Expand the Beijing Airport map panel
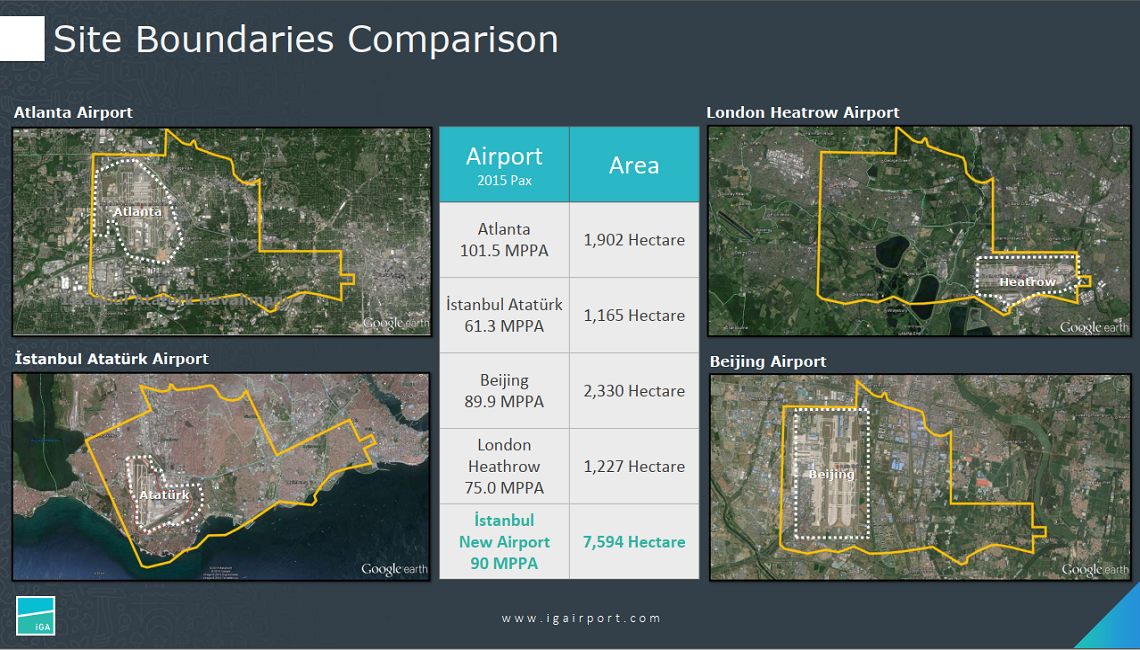The width and height of the screenshot is (1140, 650). [920, 477]
